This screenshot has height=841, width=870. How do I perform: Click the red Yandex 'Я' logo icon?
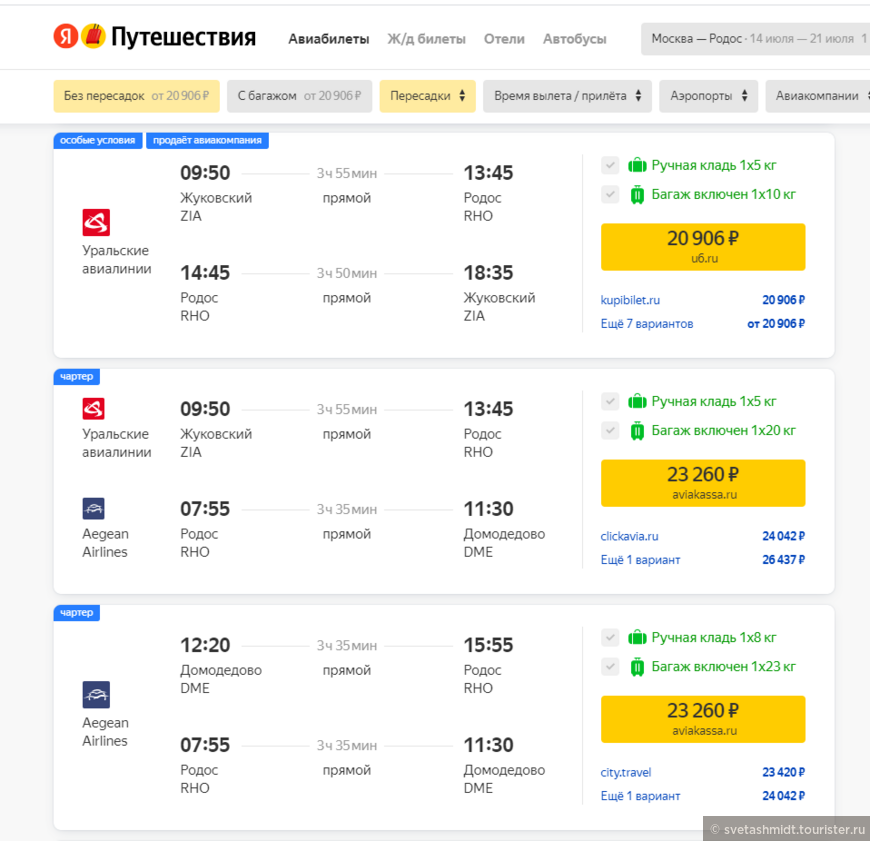click(x=65, y=37)
